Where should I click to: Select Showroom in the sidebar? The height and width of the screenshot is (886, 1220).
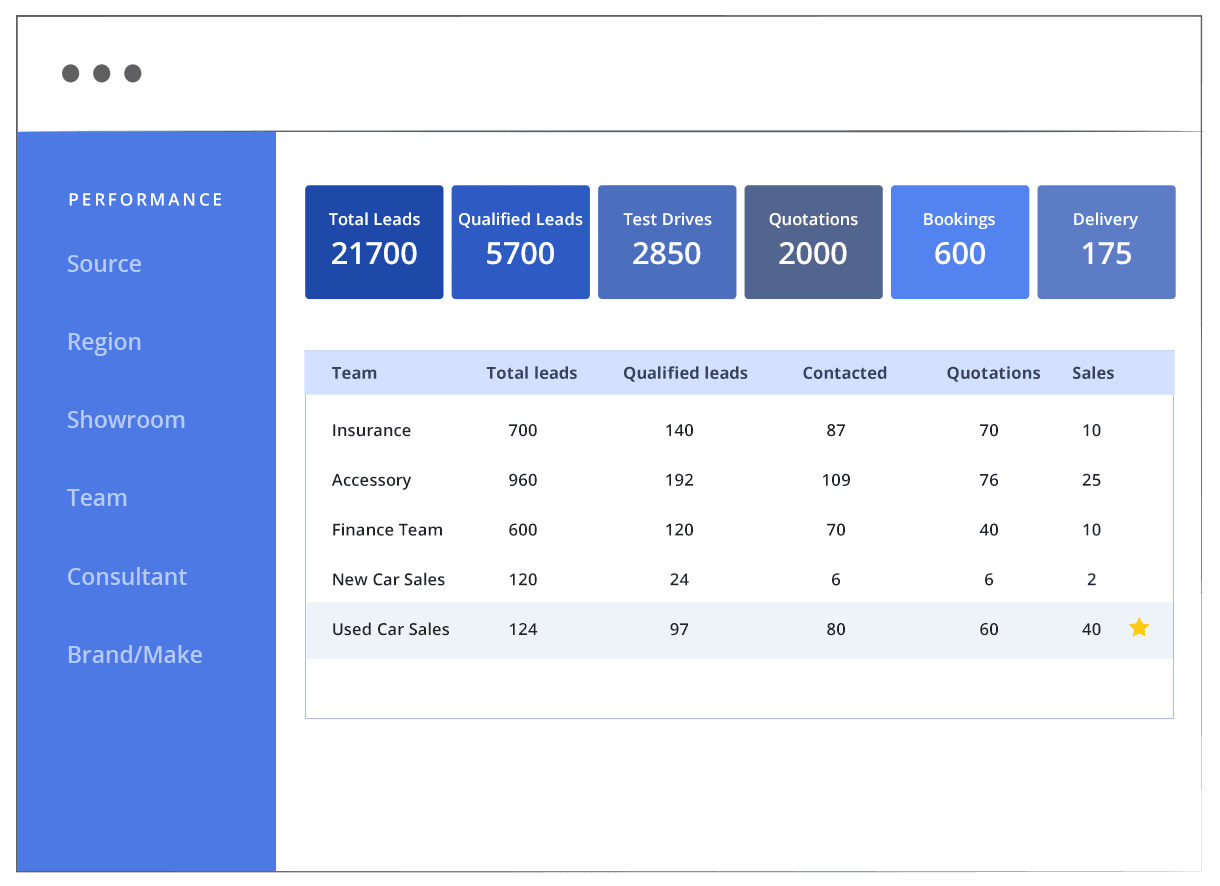coord(126,420)
